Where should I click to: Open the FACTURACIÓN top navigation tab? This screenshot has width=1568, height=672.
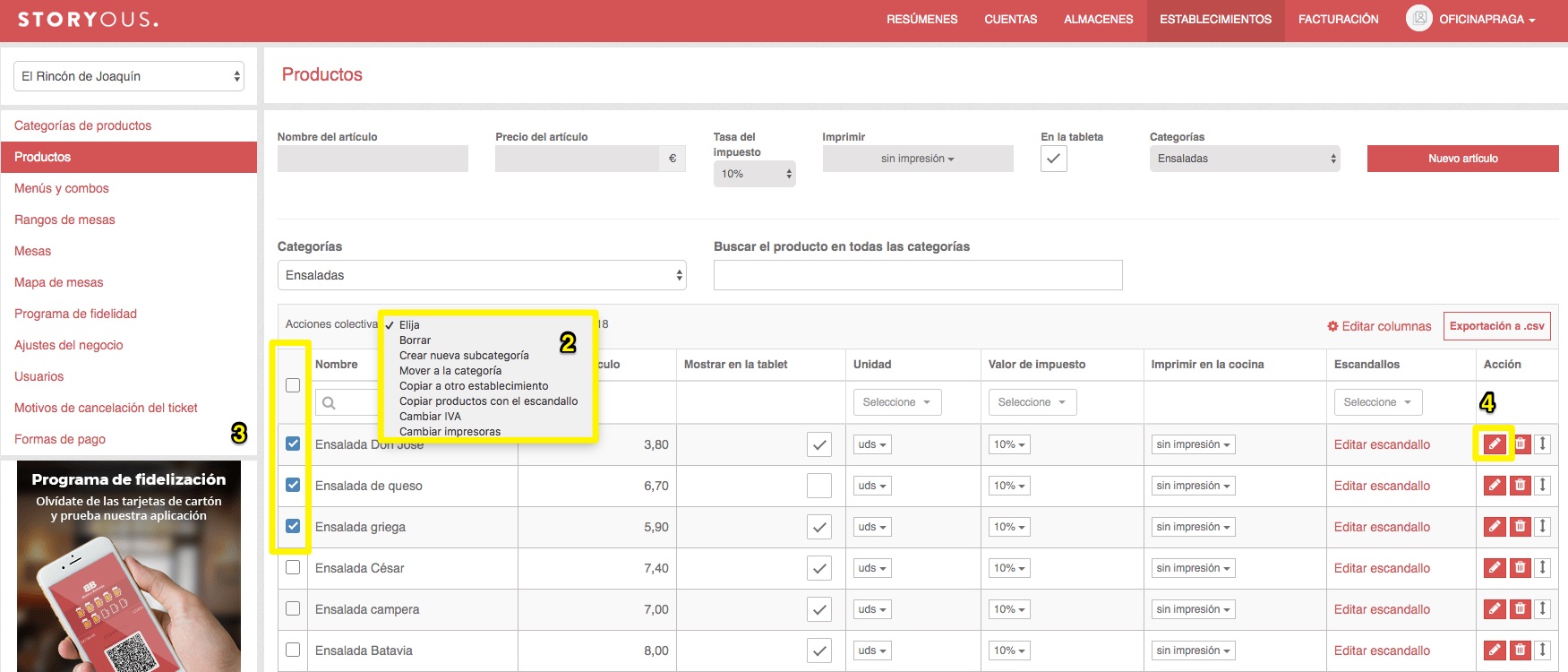(1339, 19)
